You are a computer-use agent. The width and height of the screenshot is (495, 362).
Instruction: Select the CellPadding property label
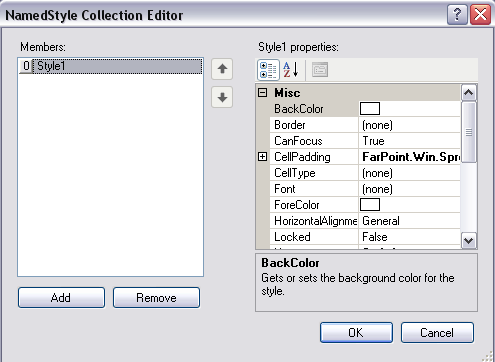[x=302, y=157]
